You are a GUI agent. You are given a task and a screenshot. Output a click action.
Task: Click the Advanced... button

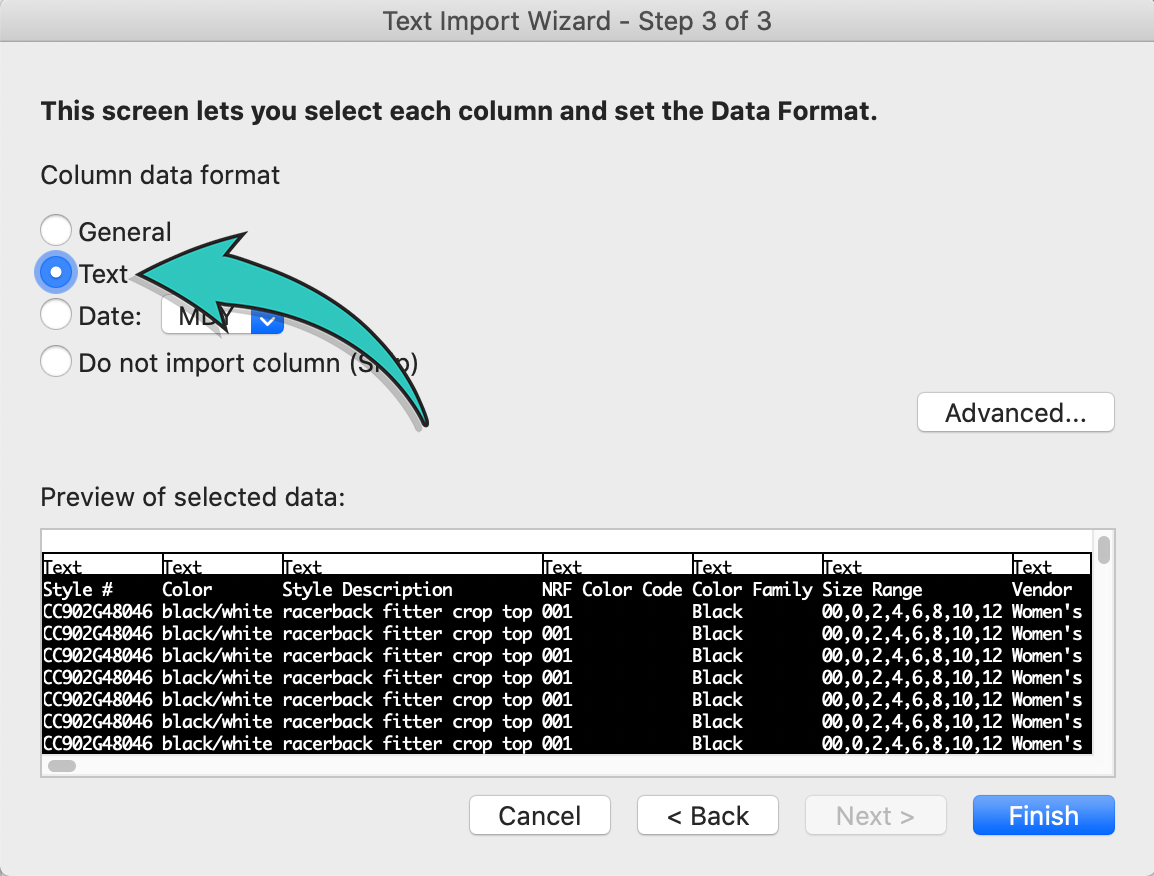1015,413
